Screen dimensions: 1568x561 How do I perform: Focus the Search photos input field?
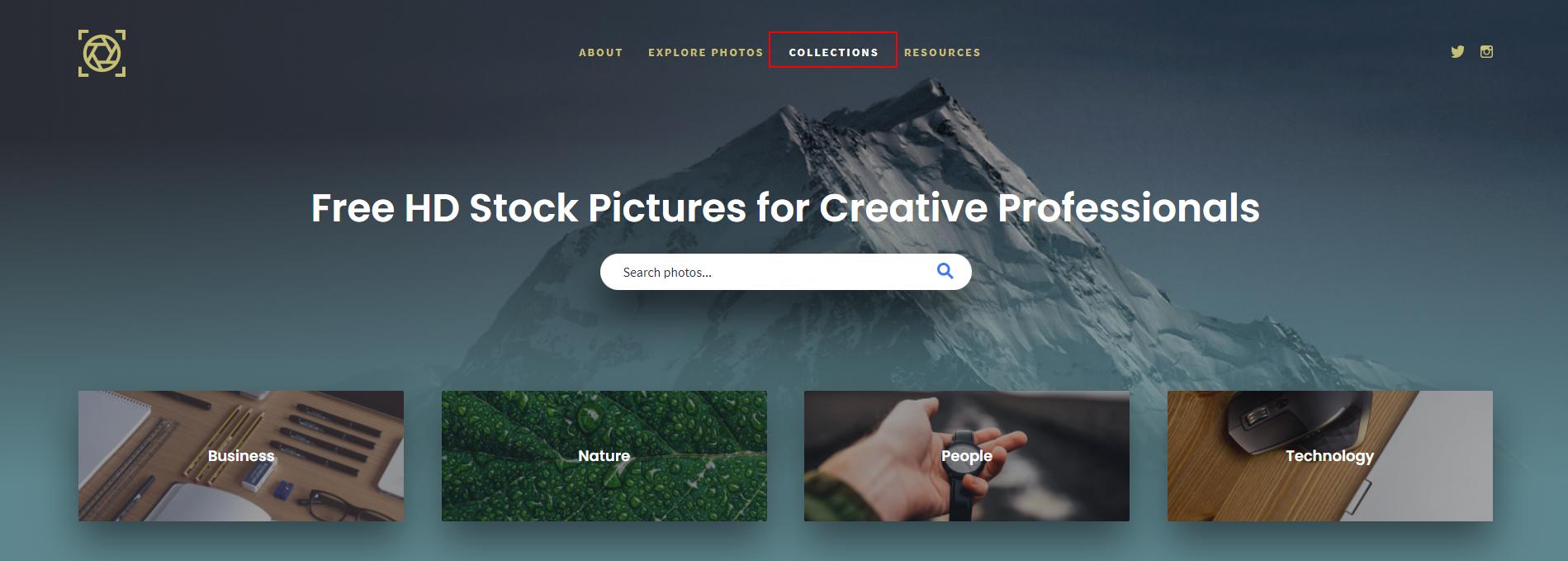coord(785,272)
